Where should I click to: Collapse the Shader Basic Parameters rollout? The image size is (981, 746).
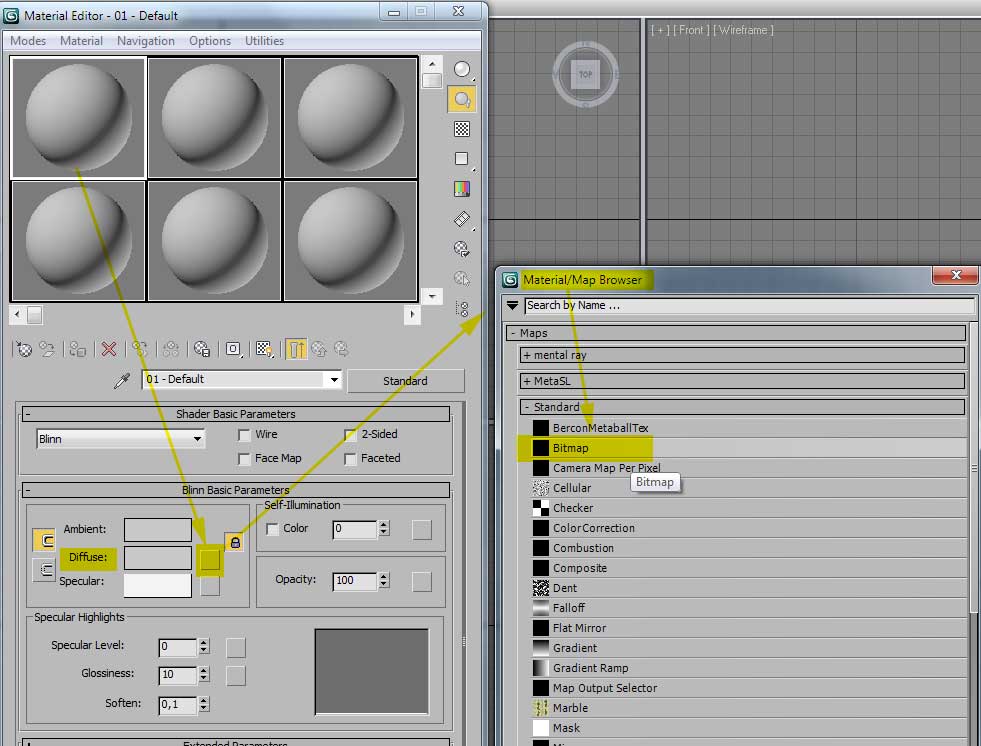(x=236, y=414)
